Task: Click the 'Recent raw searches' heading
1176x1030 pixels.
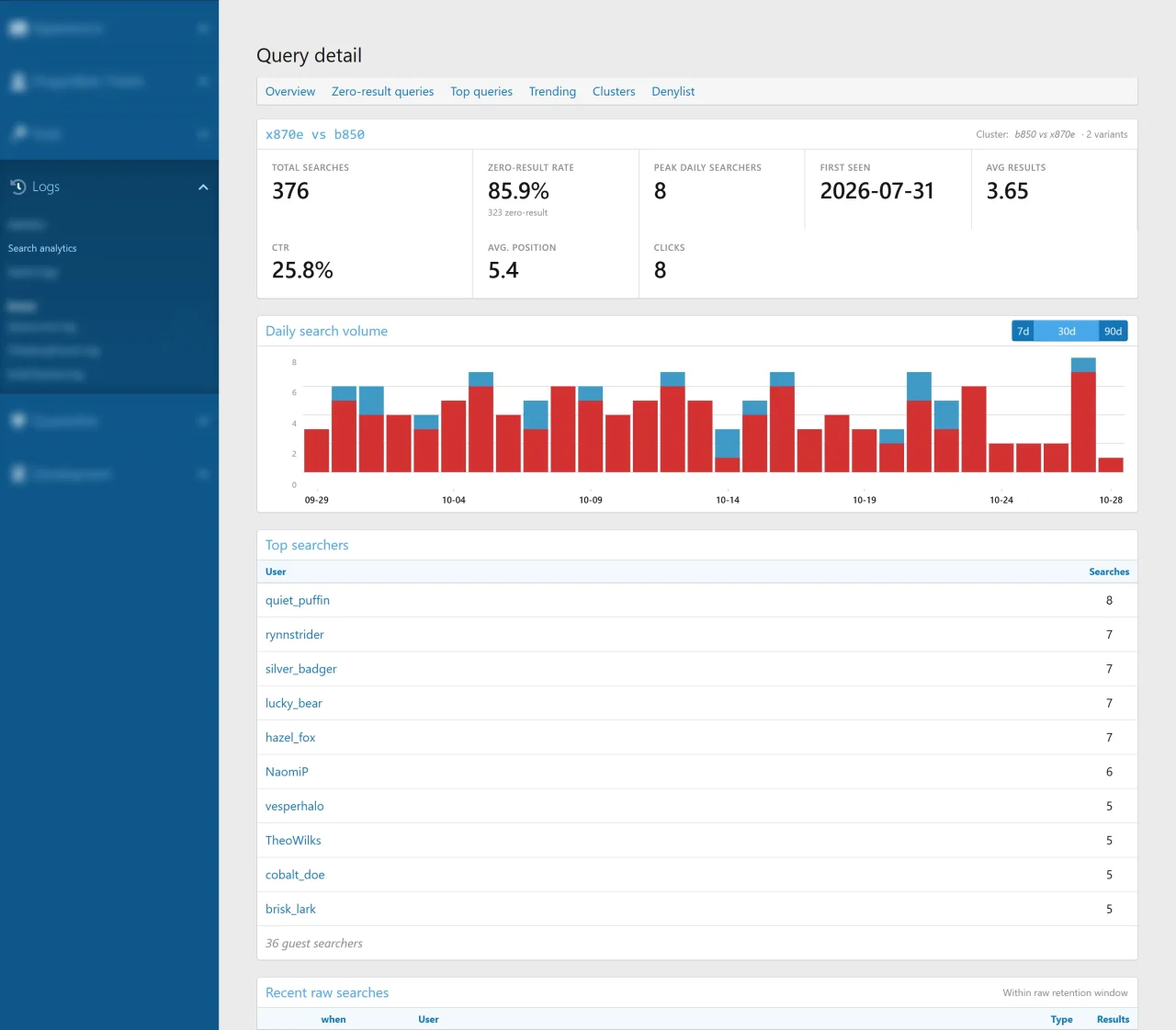Action: [x=327, y=992]
